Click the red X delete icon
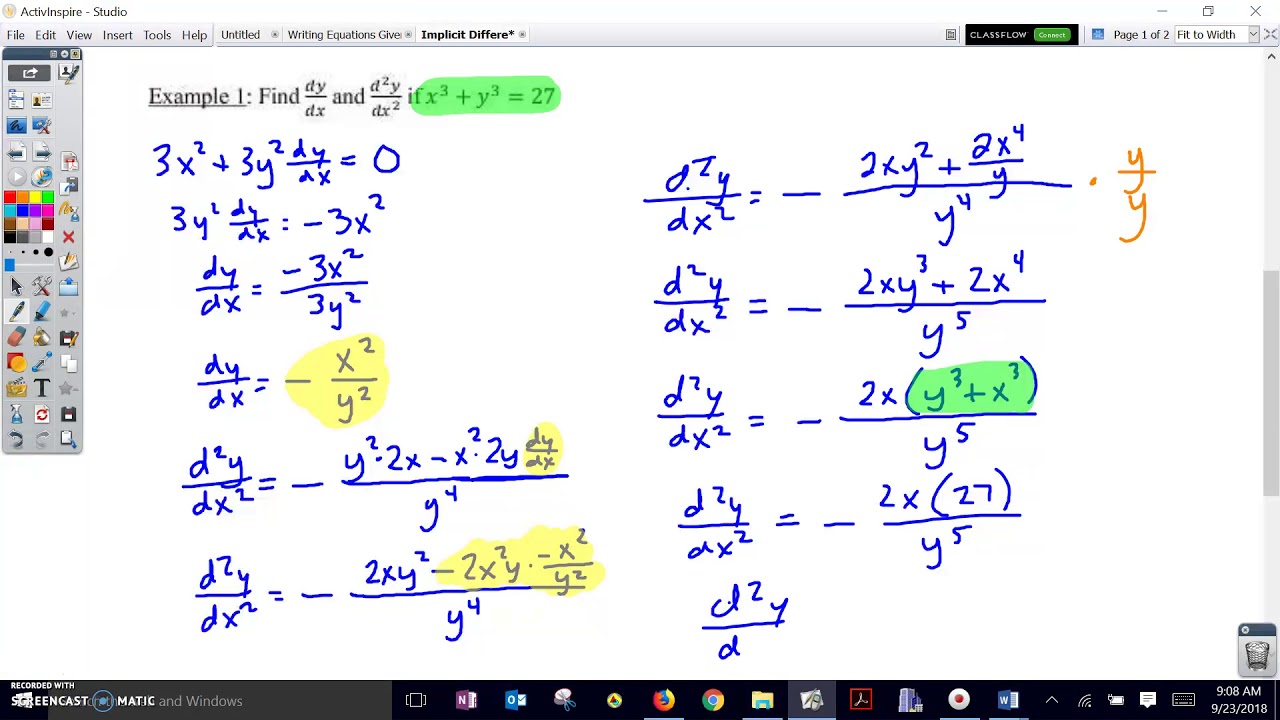This screenshot has height=720, width=1280. click(x=69, y=237)
